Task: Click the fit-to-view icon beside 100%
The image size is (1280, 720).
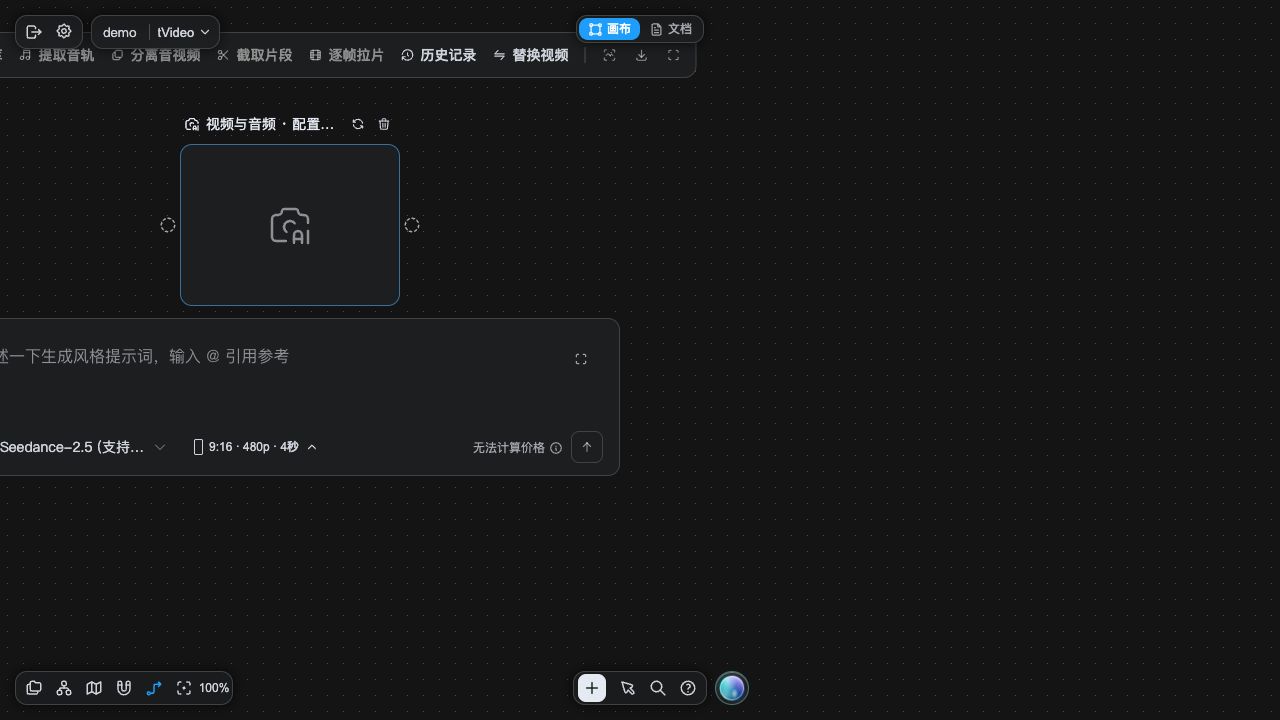Action: point(184,688)
